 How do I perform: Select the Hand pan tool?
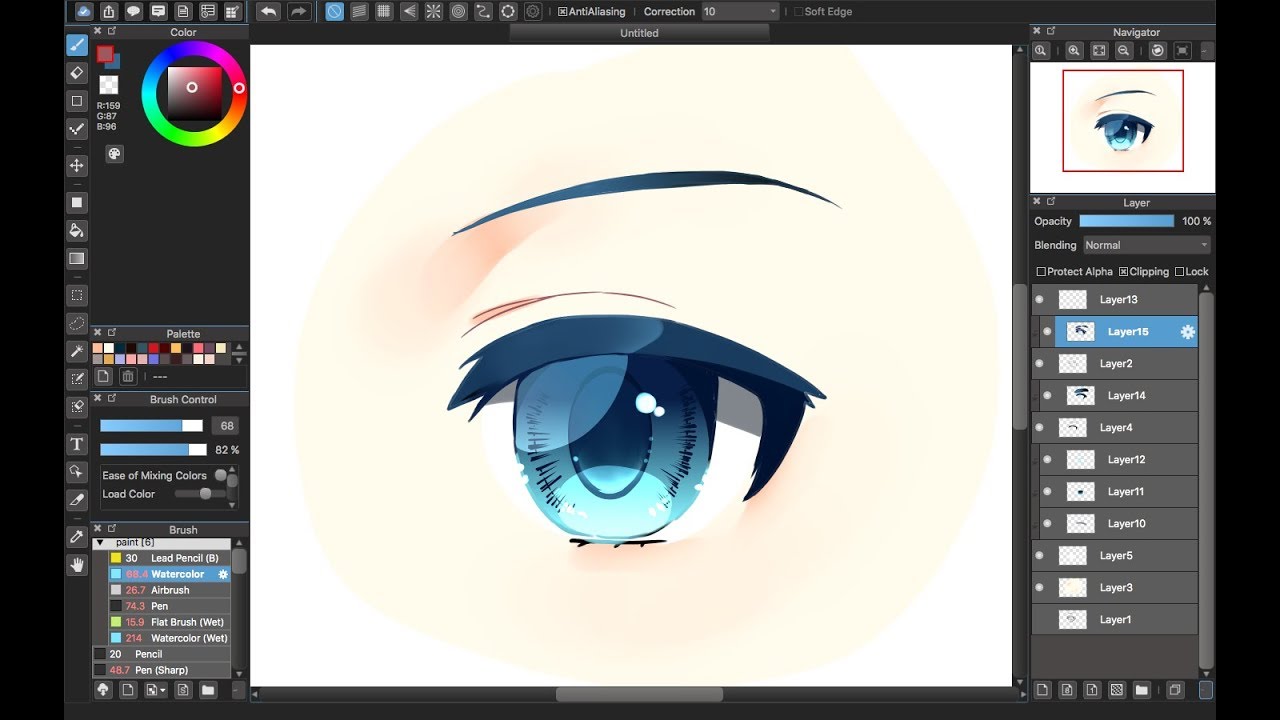tap(77, 565)
